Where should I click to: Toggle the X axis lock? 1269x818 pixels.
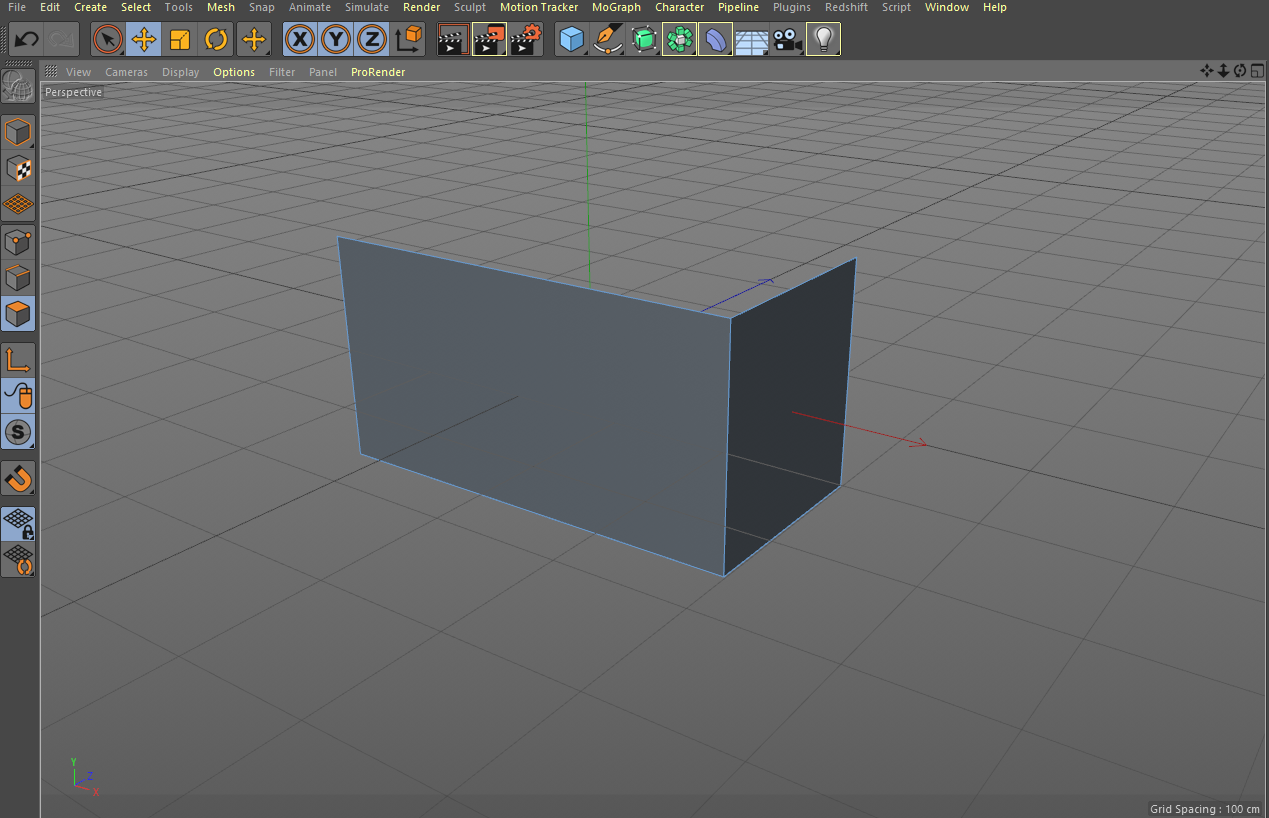point(300,40)
